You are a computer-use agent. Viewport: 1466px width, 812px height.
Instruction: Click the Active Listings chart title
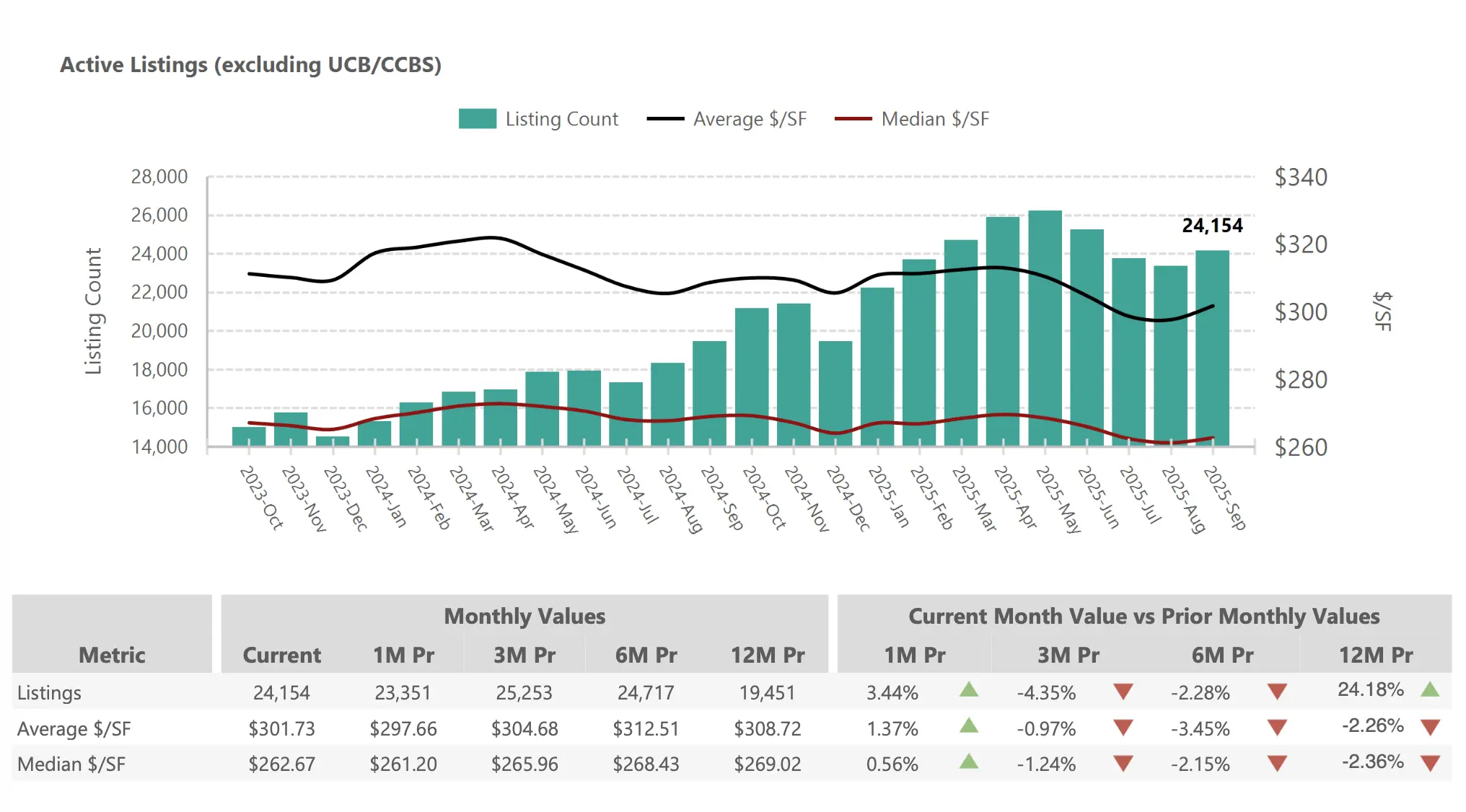tap(250, 65)
